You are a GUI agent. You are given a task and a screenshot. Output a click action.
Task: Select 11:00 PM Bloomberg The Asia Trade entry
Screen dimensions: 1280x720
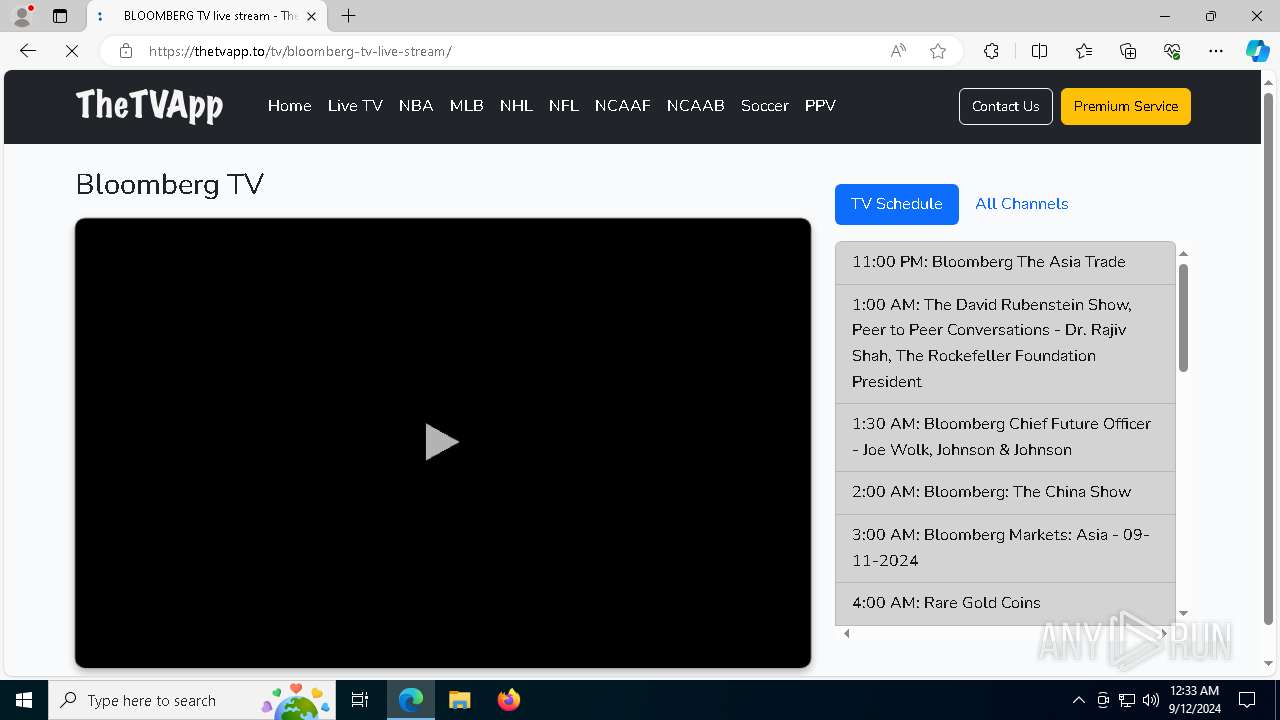point(1005,263)
